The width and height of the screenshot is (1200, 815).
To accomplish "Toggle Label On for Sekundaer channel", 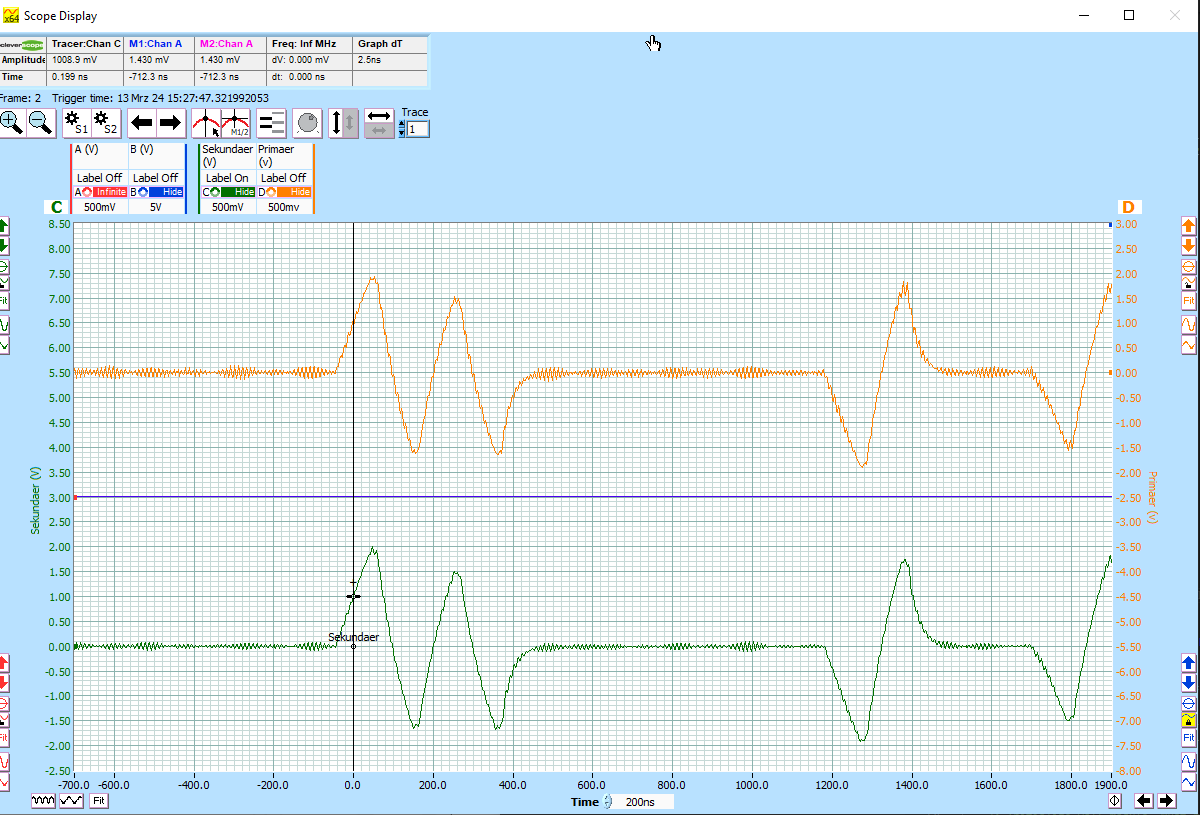I will point(227,178).
